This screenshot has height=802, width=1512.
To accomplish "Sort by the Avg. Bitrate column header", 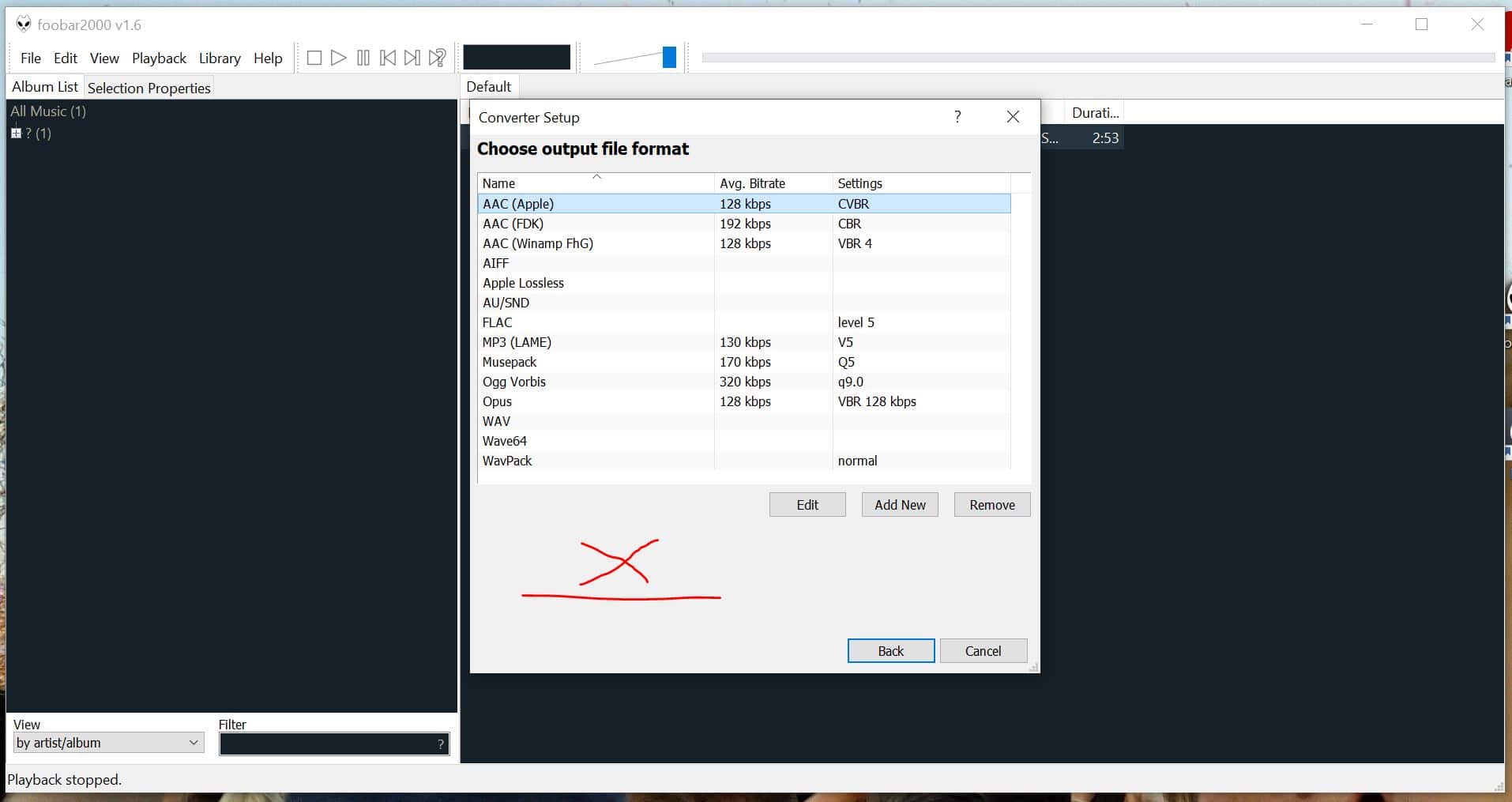I will tap(774, 183).
